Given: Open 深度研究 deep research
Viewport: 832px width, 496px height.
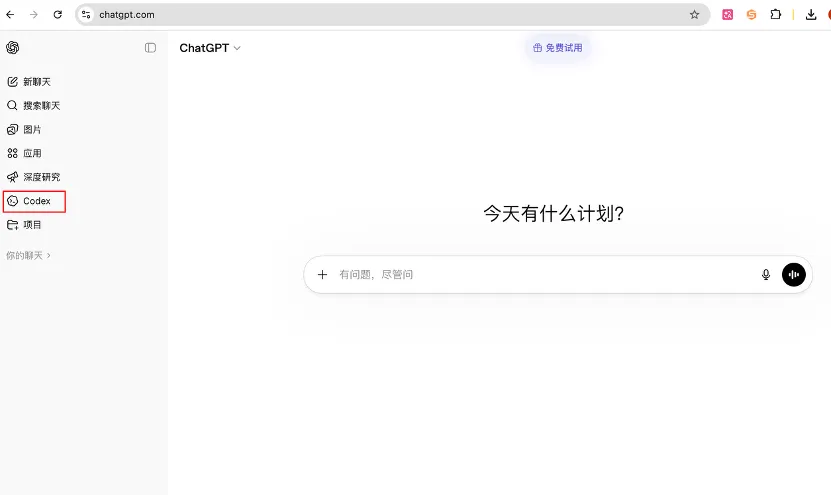Looking at the screenshot, I should coord(33,177).
